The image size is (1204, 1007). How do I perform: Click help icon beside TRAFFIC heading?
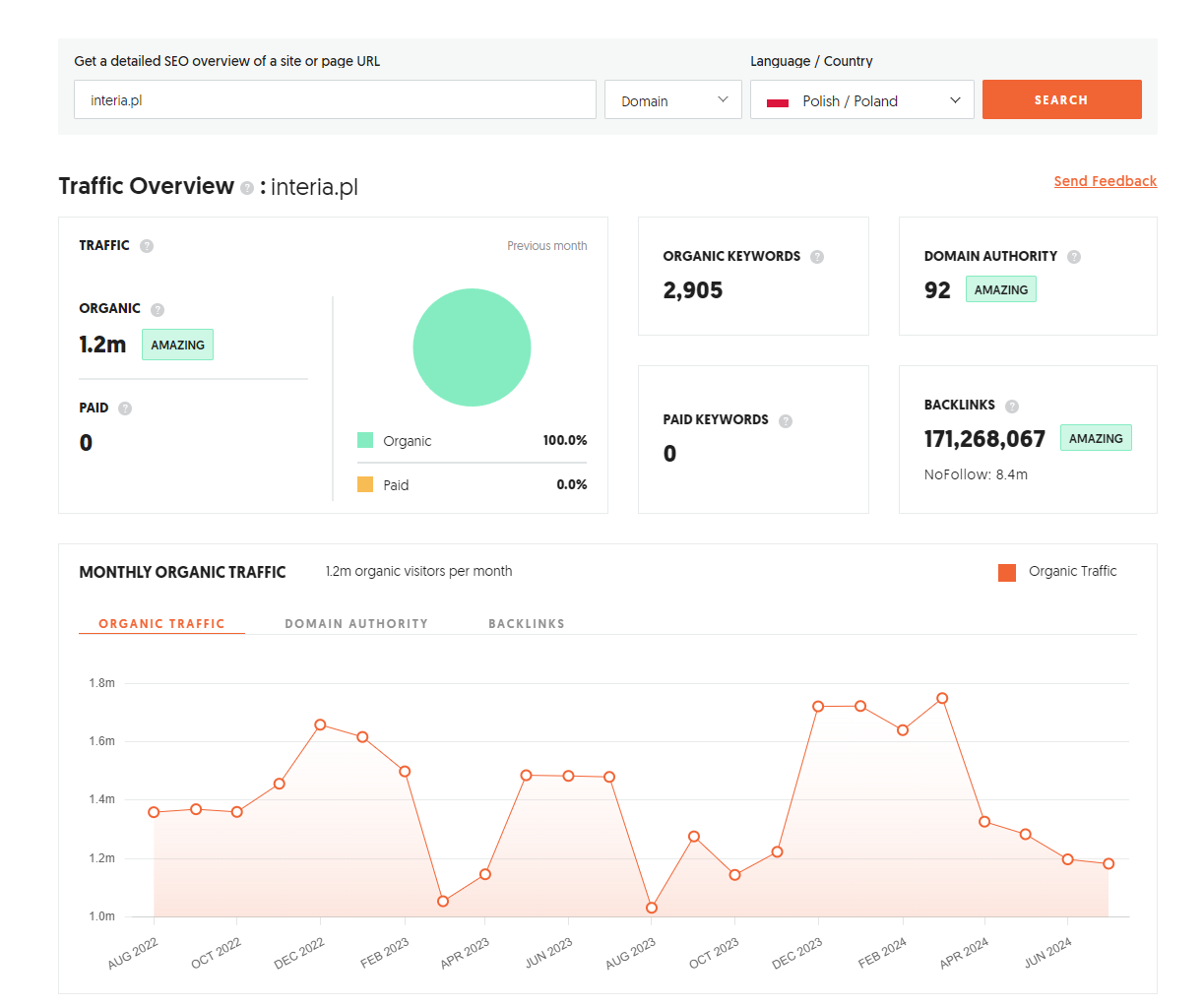click(x=147, y=246)
